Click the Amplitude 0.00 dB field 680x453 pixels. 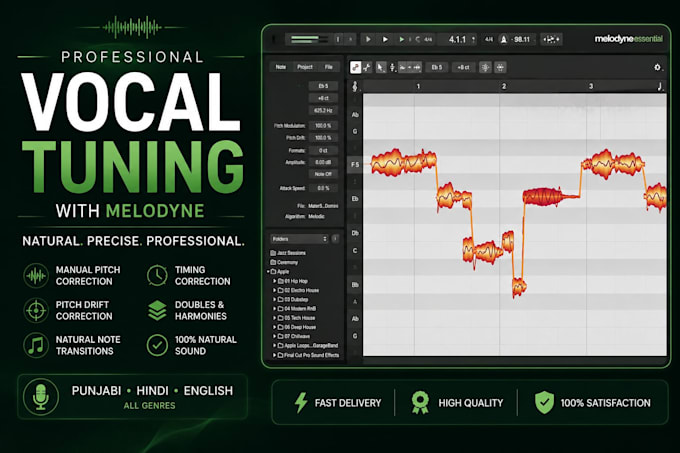323,162
